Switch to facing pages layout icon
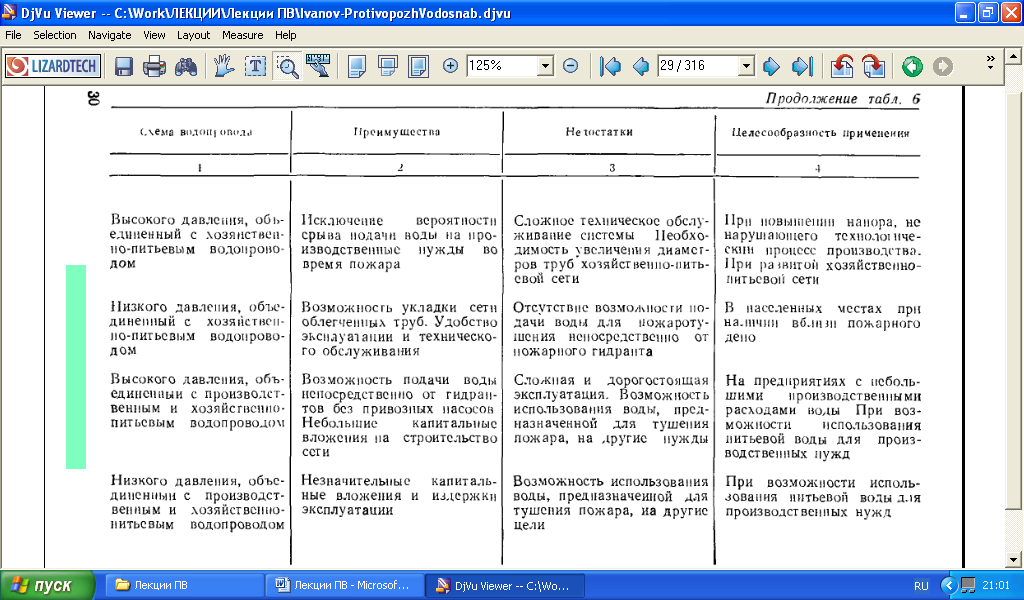 (x=419, y=66)
